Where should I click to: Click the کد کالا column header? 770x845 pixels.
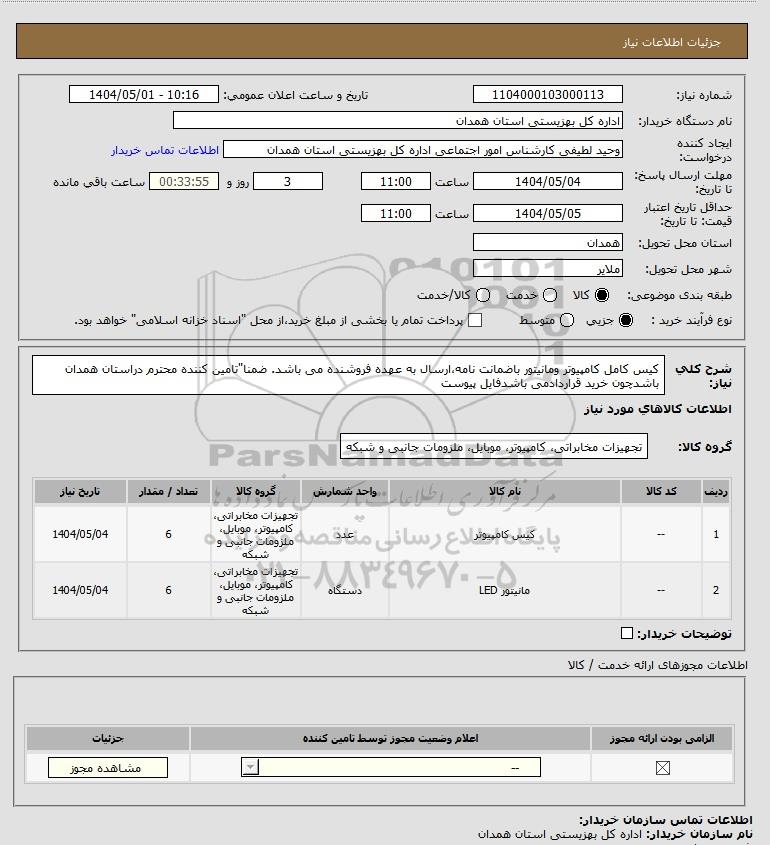[661, 491]
